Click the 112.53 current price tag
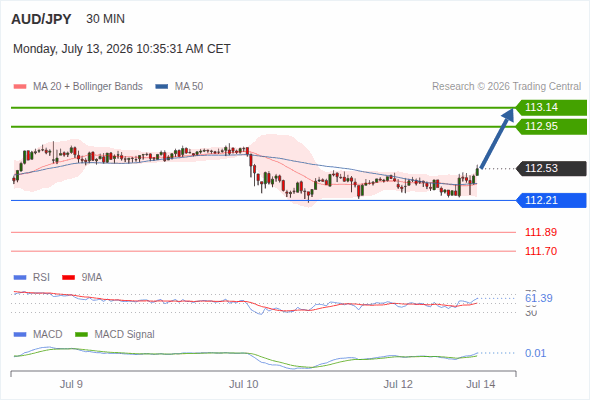Screen dimensions: 590x400 coord(551,169)
